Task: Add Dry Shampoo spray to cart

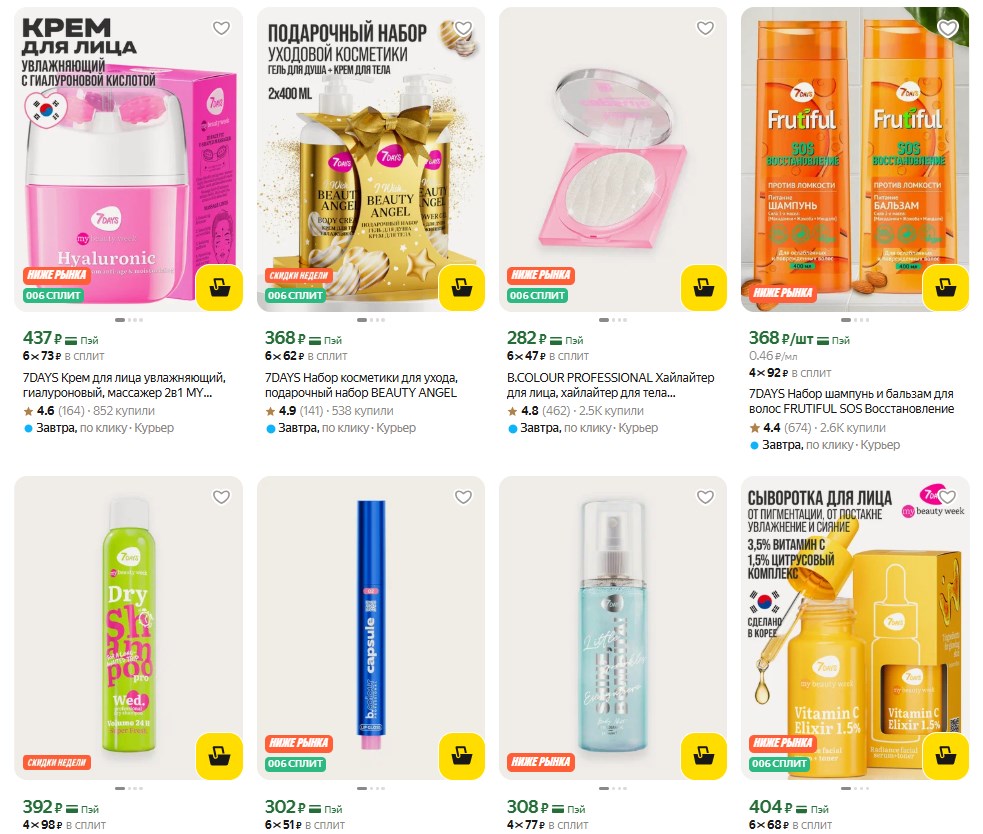Action: coord(219,756)
